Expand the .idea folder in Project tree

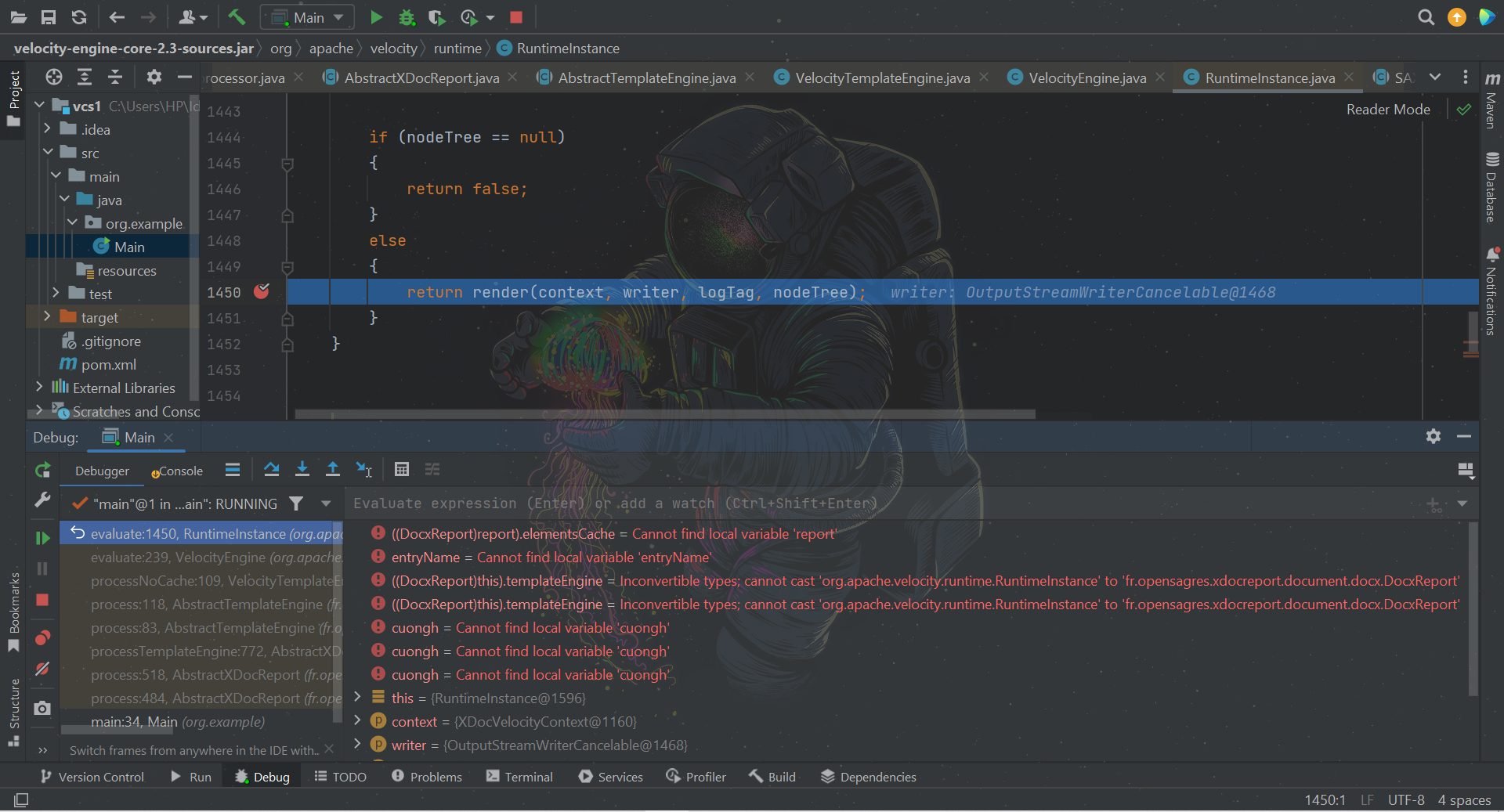point(47,128)
